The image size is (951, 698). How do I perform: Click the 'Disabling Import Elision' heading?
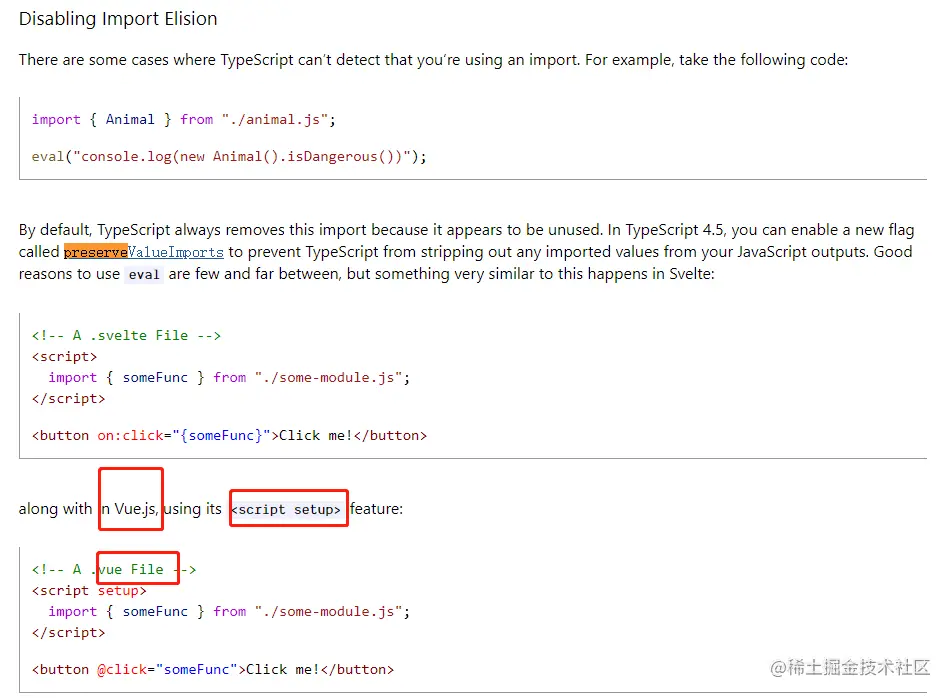coord(118,19)
